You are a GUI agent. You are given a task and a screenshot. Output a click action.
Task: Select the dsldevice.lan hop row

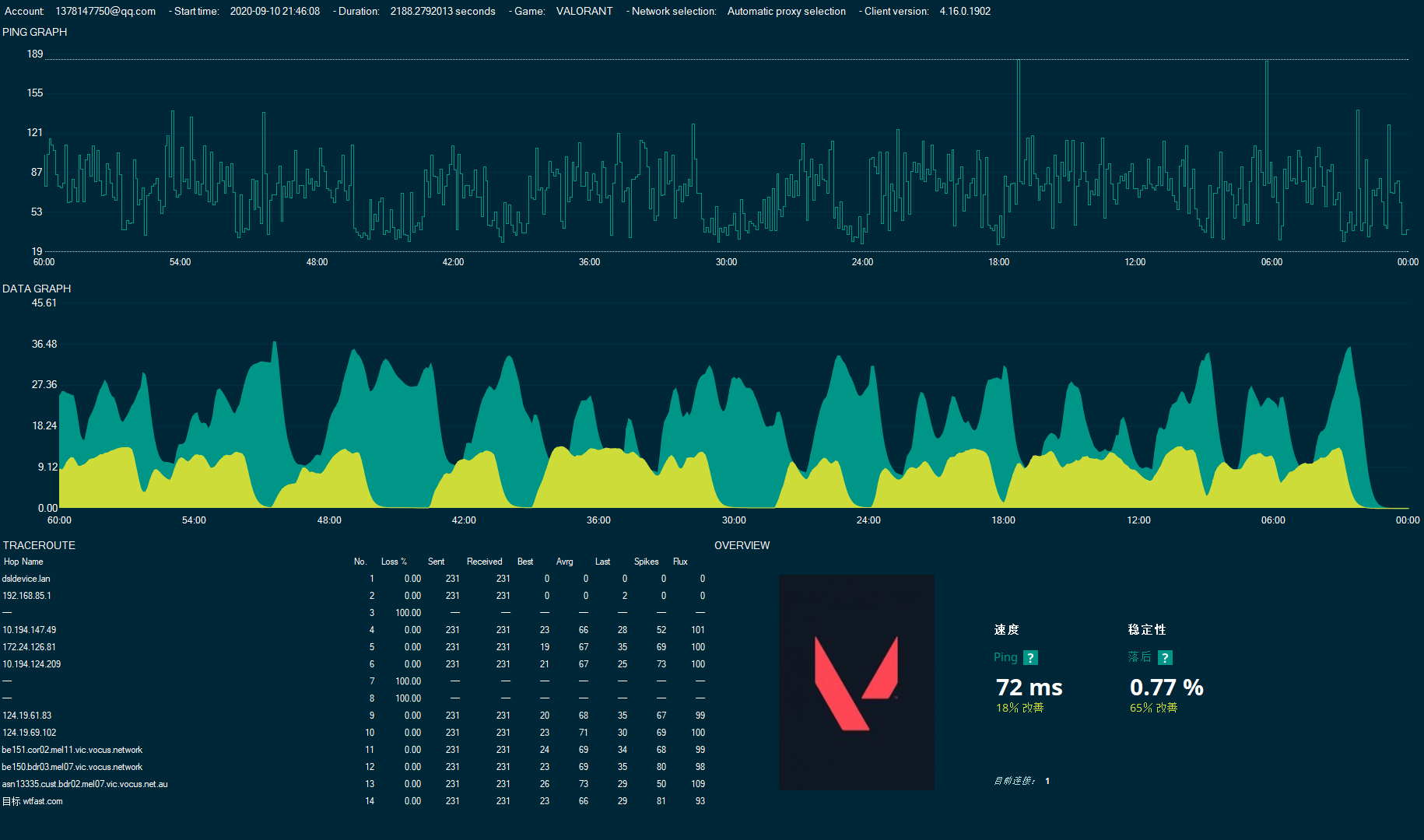354,579
